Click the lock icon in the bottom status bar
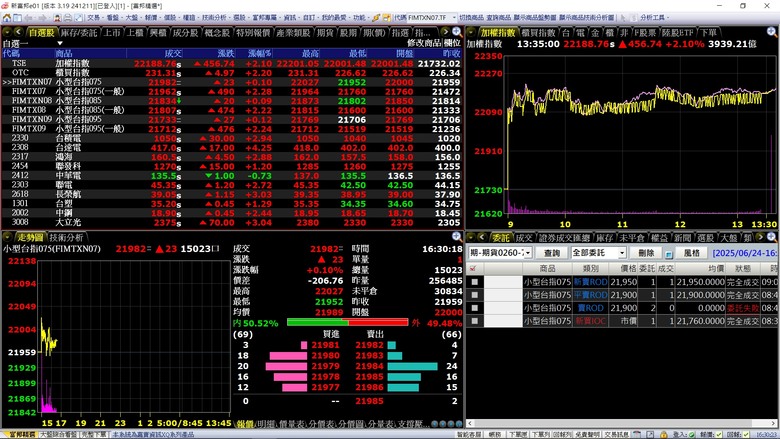This screenshot has width=780, height=439. [663, 435]
